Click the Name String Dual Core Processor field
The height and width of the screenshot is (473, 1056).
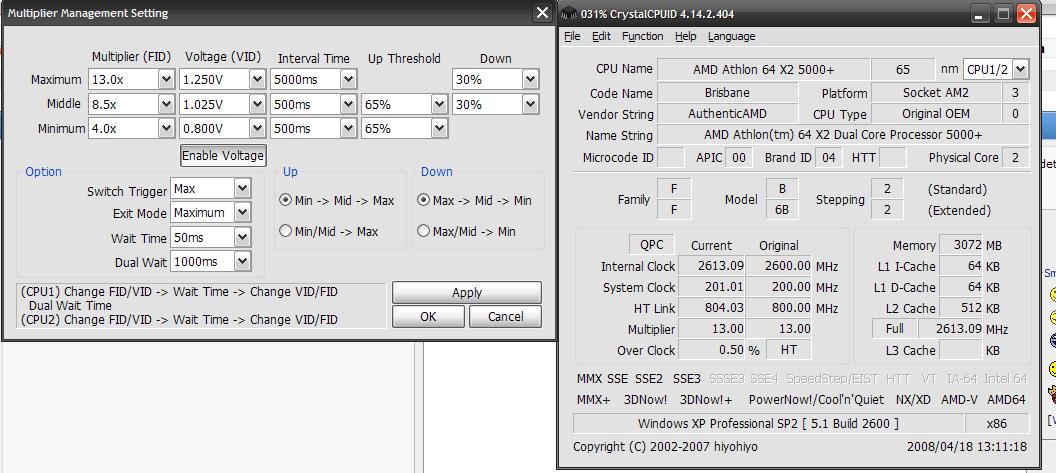pyautogui.click(x=843, y=135)
